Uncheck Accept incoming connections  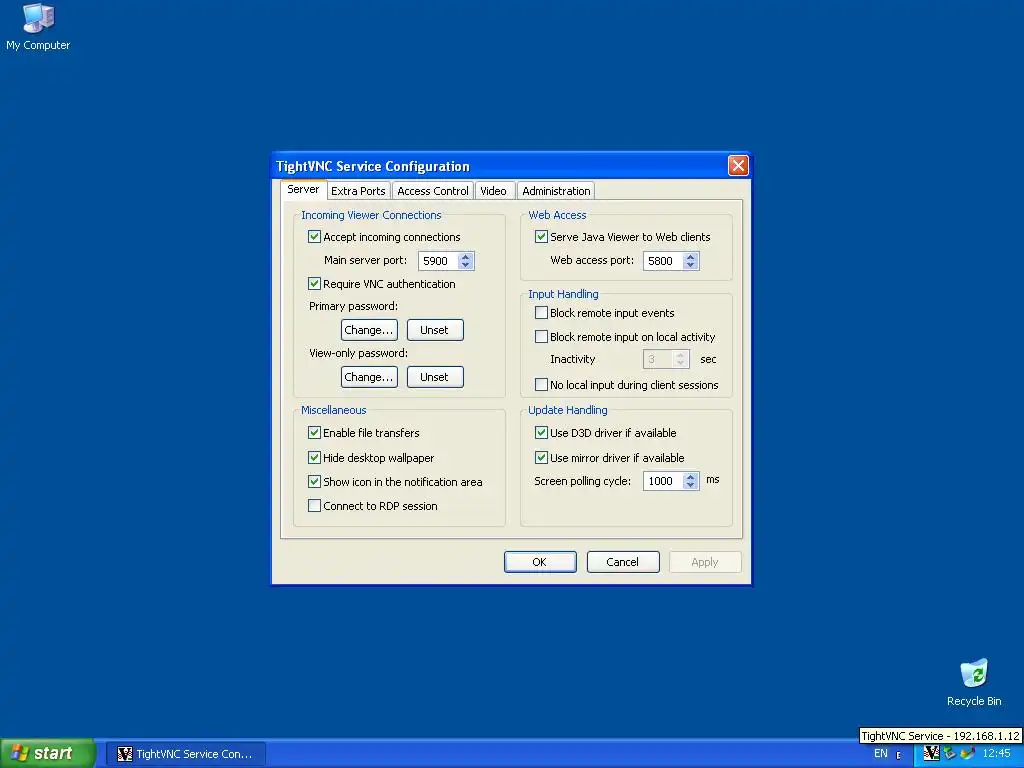[x=314, y=236]
